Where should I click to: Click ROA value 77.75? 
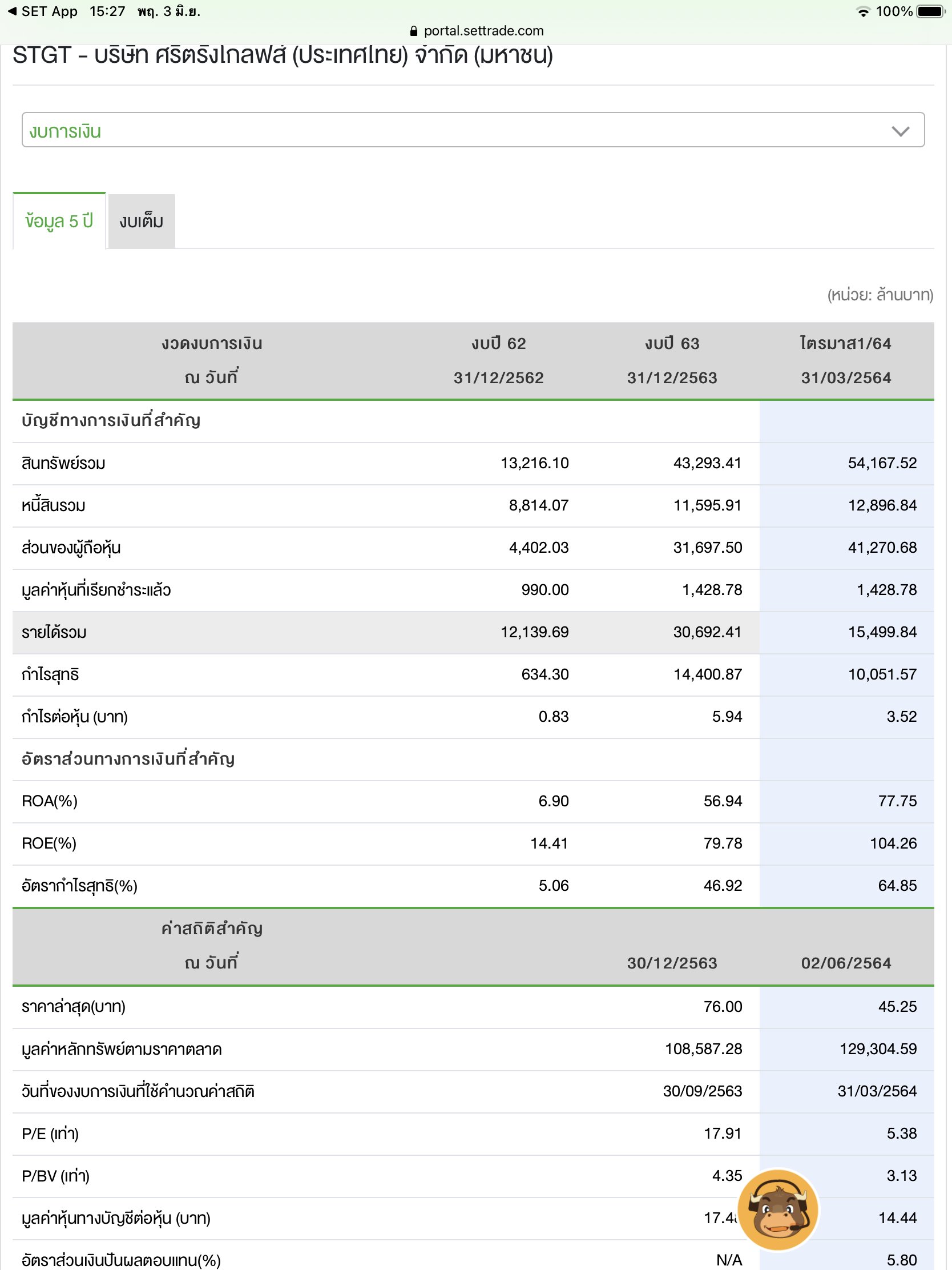pos(897,802)
